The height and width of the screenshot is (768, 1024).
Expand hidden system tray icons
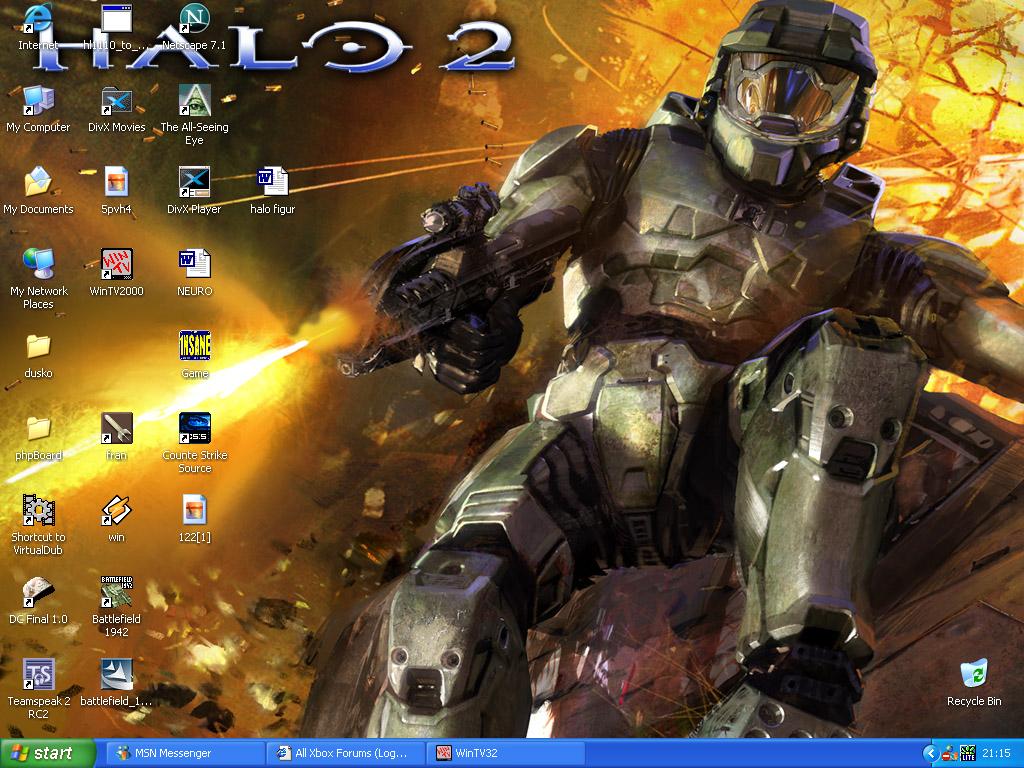931,753
